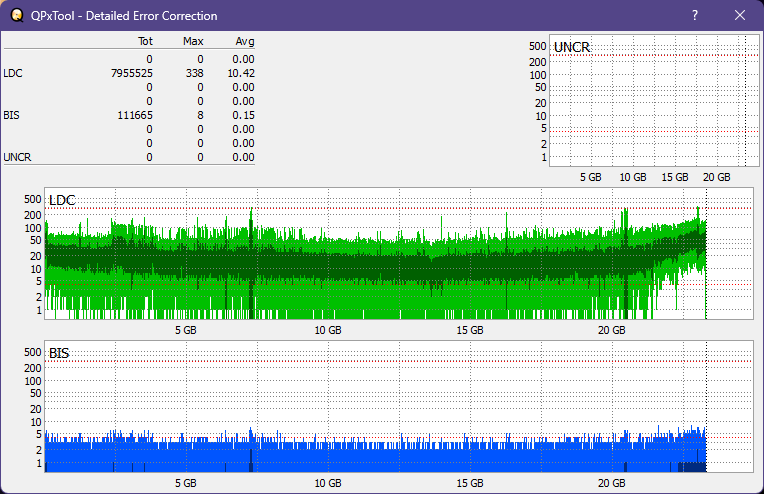Click the BIS average value 0.15

pyautogui.click(x=243, y=115)
